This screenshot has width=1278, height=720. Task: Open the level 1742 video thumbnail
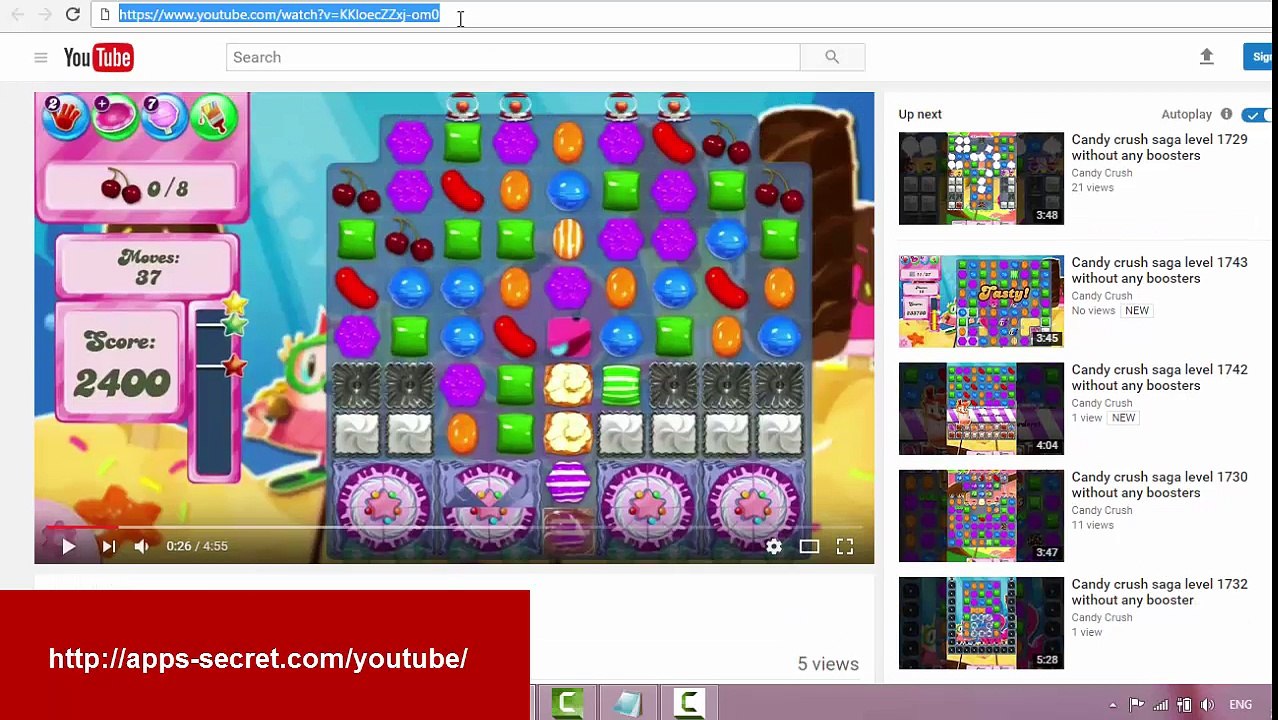coord(981,408)
